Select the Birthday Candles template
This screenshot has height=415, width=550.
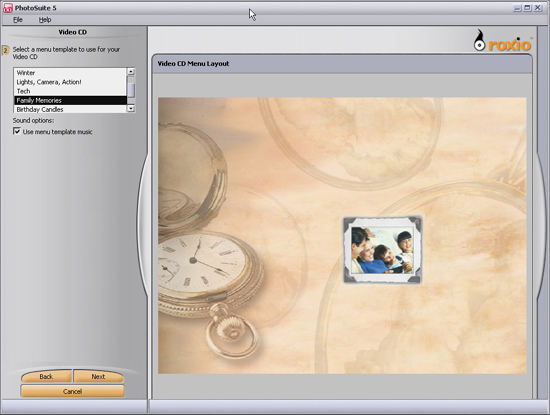(70, 109)
